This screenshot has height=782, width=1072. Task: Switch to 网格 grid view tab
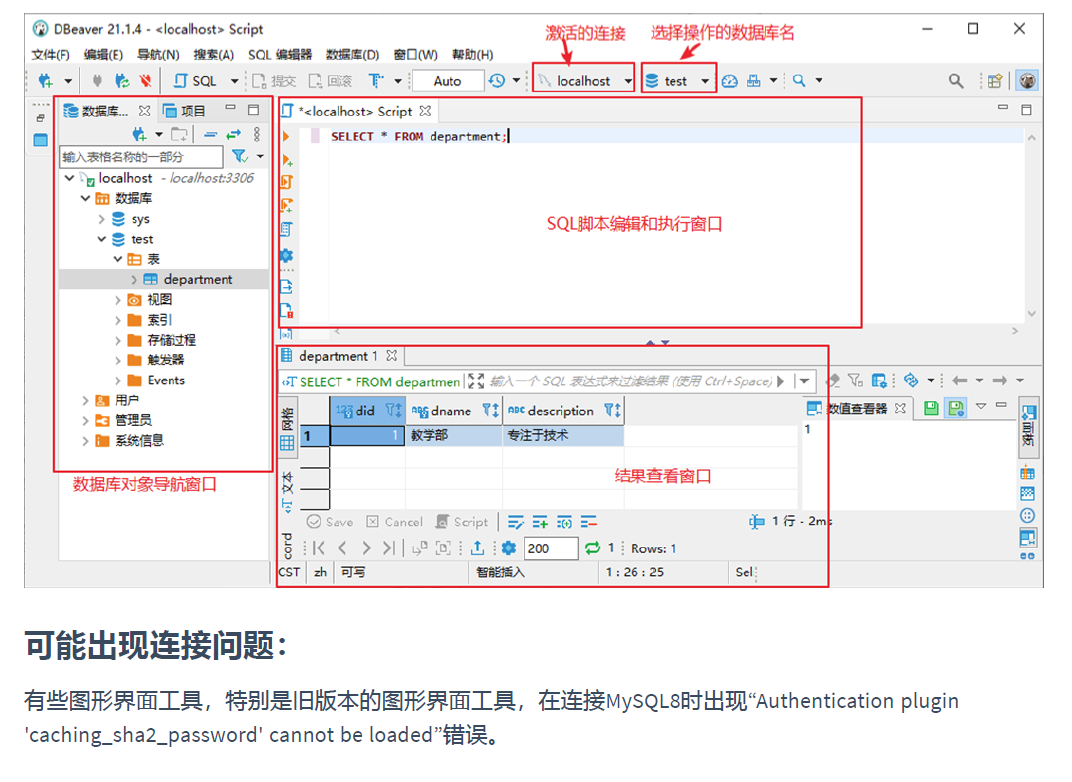(x=287, y=427)
